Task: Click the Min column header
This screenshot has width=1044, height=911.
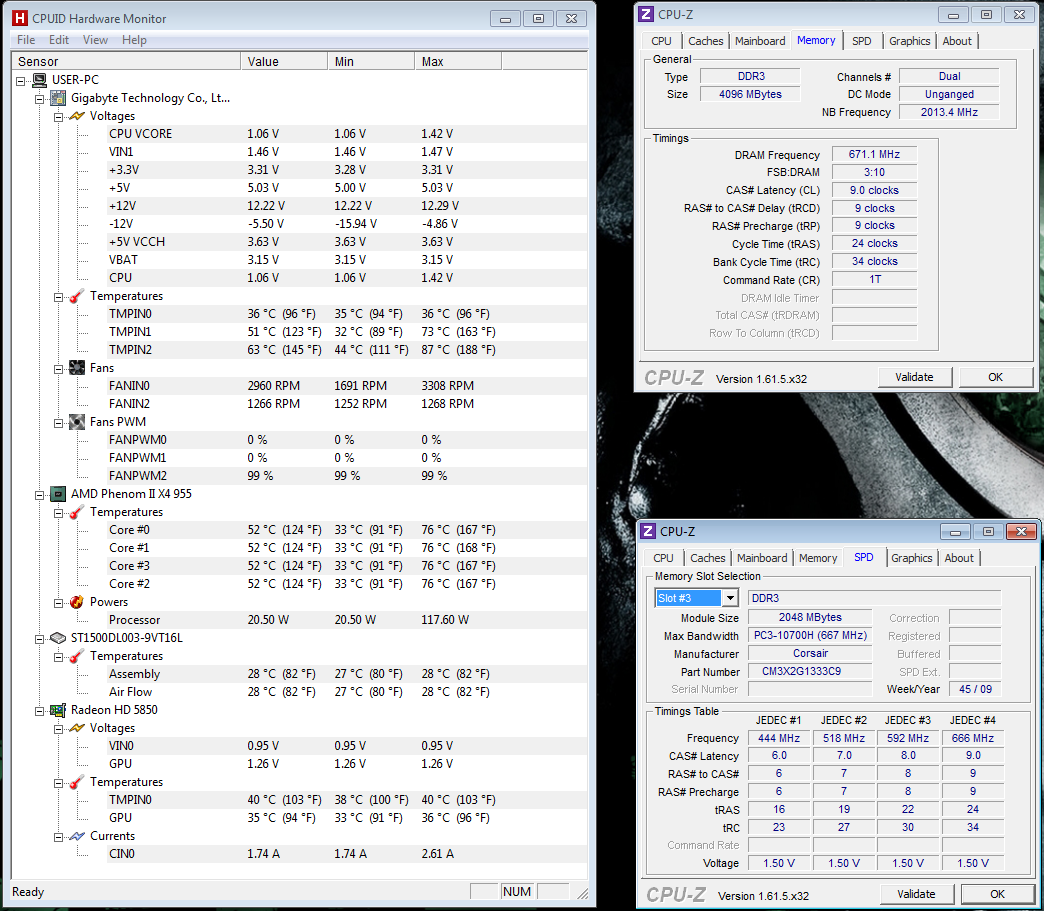Action: (371, 61)
